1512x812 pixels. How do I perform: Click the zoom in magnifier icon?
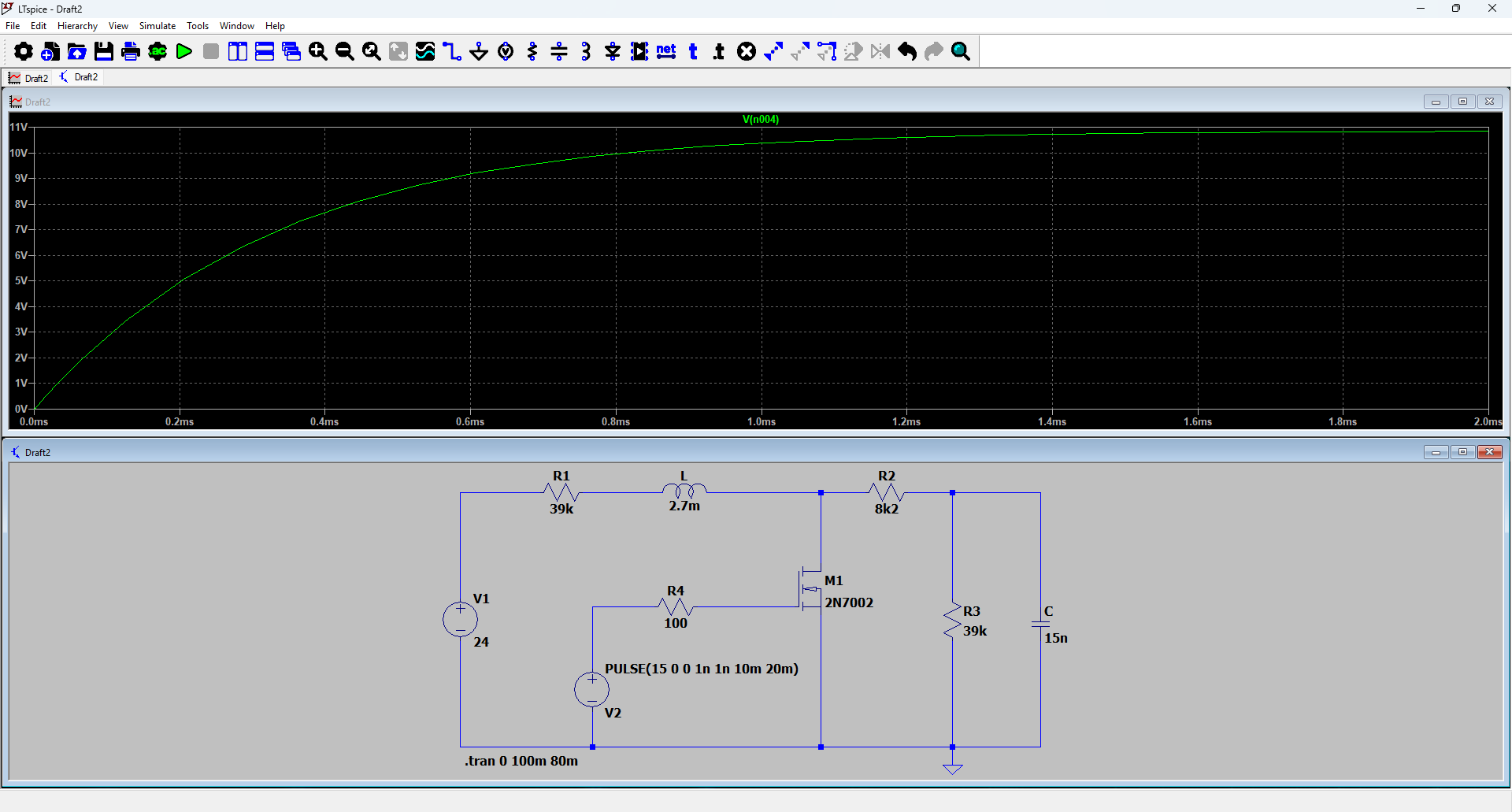(x=318, y=52)
